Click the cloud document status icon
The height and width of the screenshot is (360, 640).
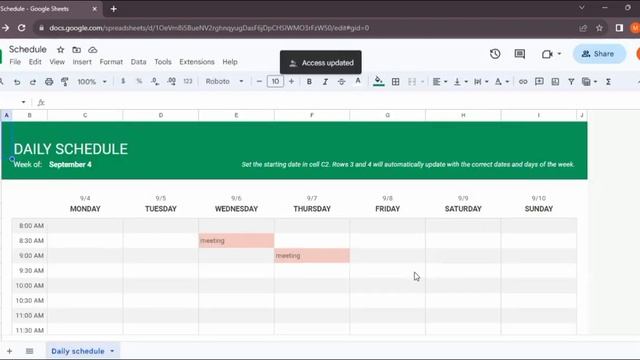pos(93,50)
